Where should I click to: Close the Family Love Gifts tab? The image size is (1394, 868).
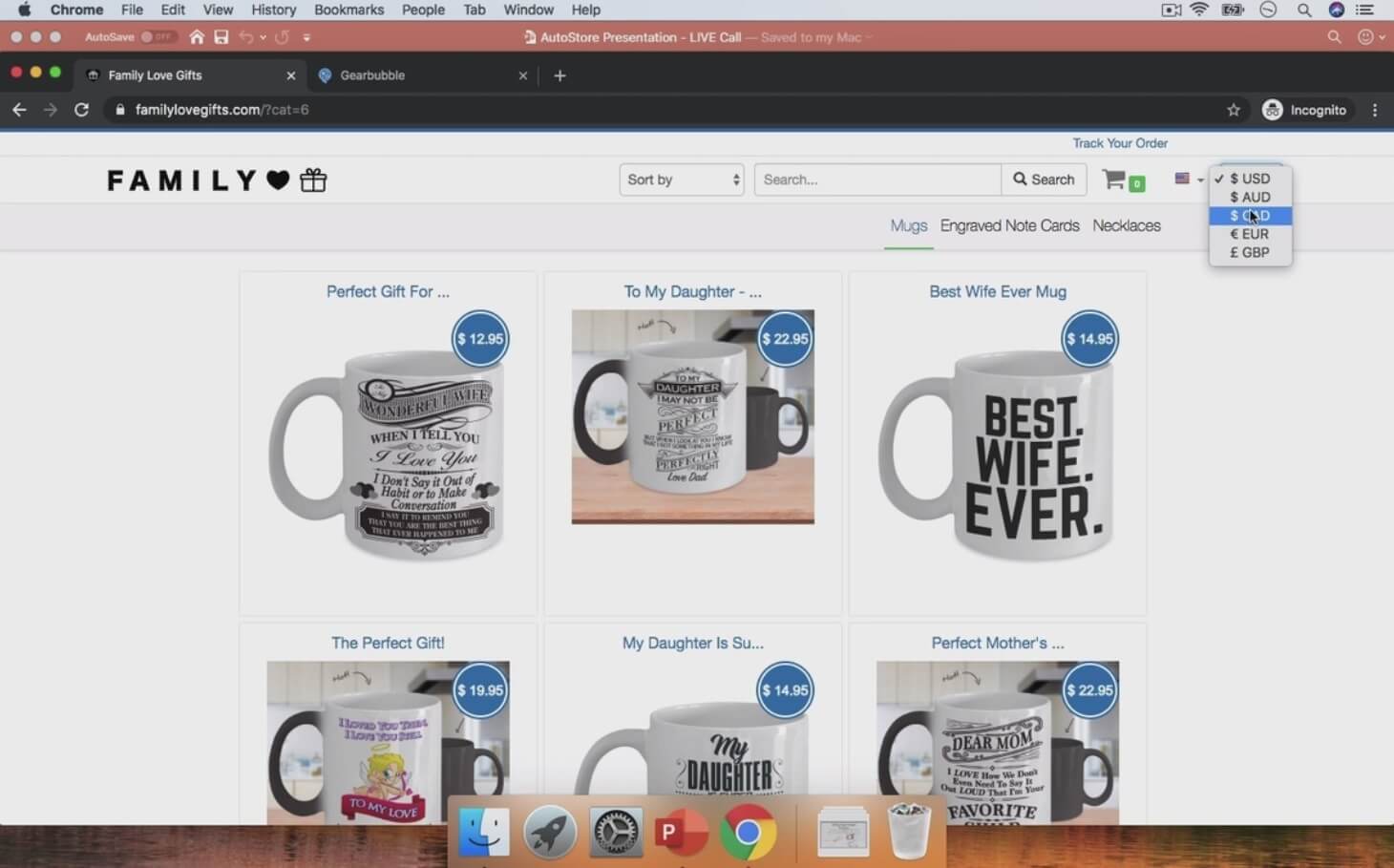(291, 75)
